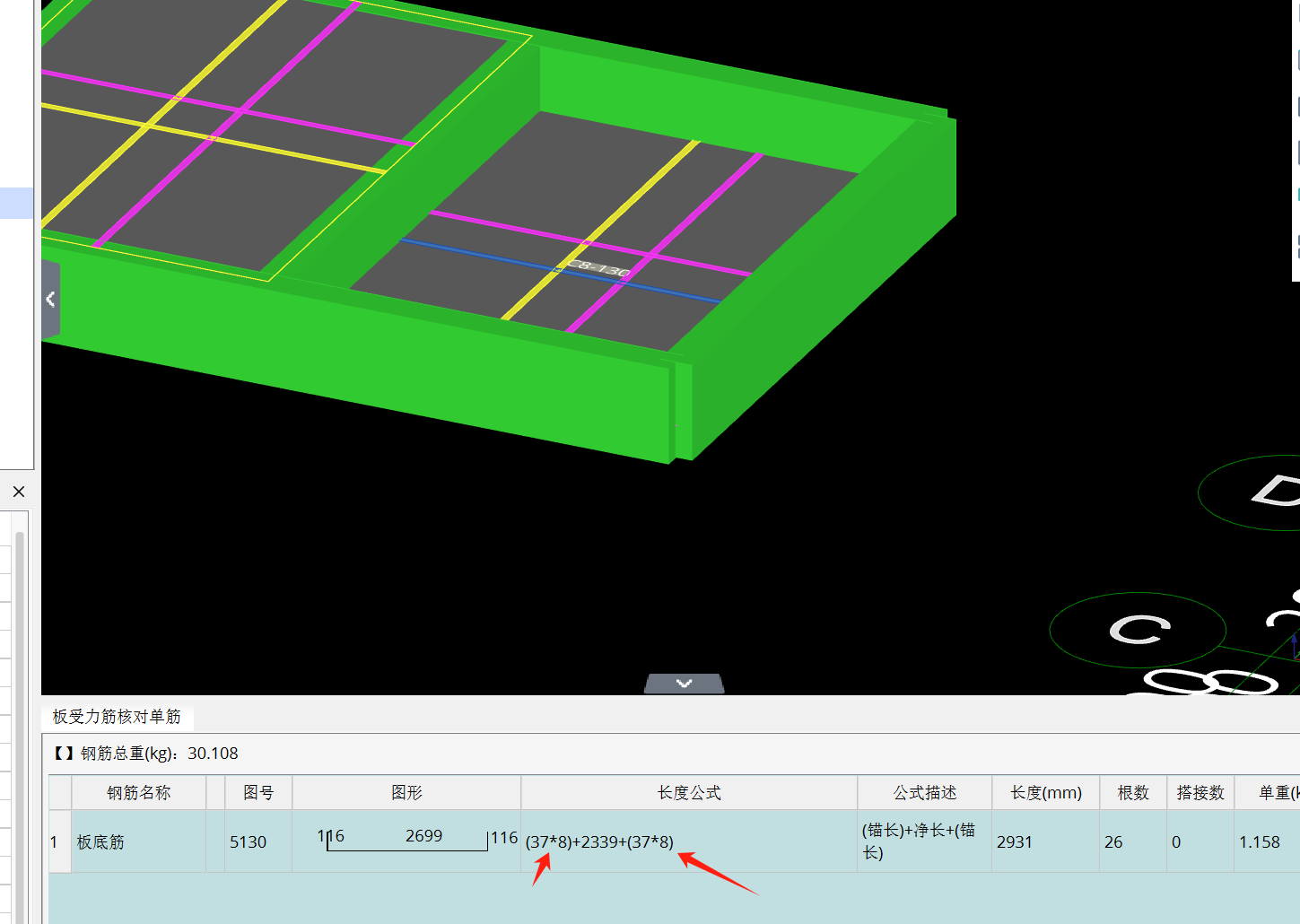Select the 长度(mm) column header
The width and height of the screenshot is (1300, 924).
[1046, 793]
